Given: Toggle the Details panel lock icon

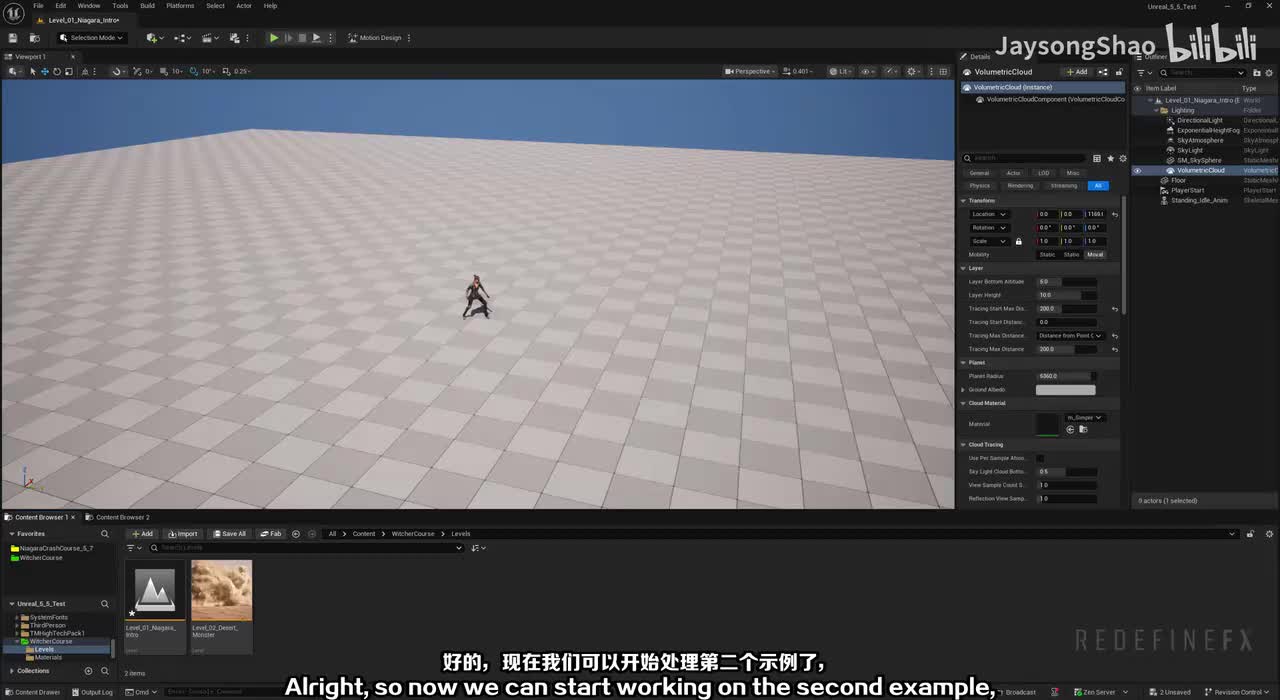Looking at the screenshot, I should (1119, 72).
